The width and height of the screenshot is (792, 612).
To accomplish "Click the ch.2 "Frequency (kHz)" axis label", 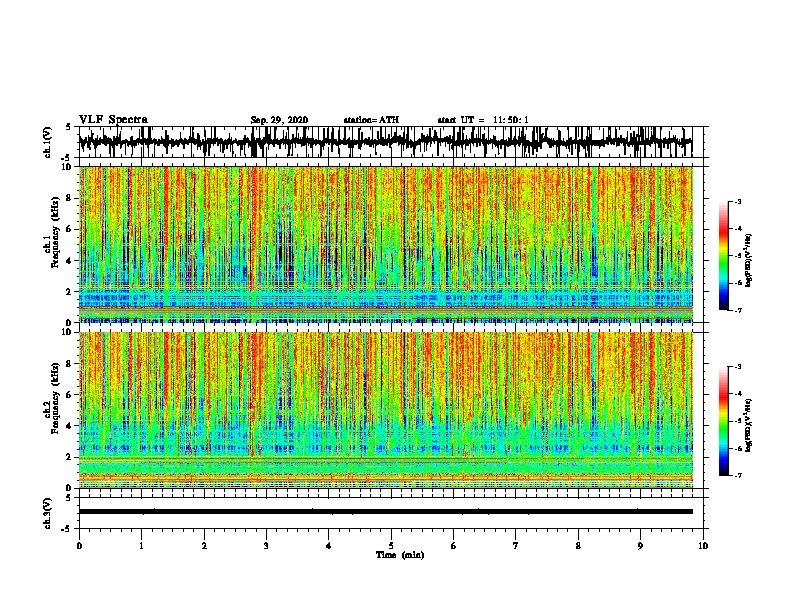I will tap(55, 399).
